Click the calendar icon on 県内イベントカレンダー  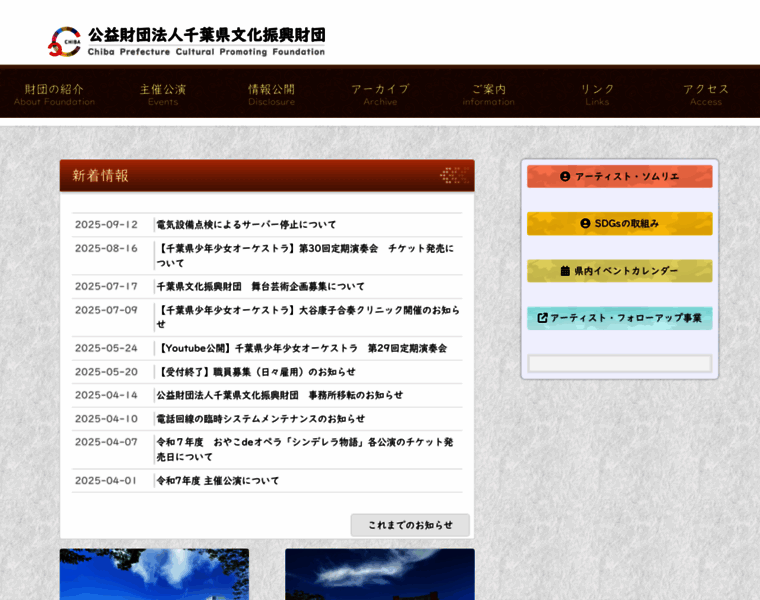click(x=566, y=271)
